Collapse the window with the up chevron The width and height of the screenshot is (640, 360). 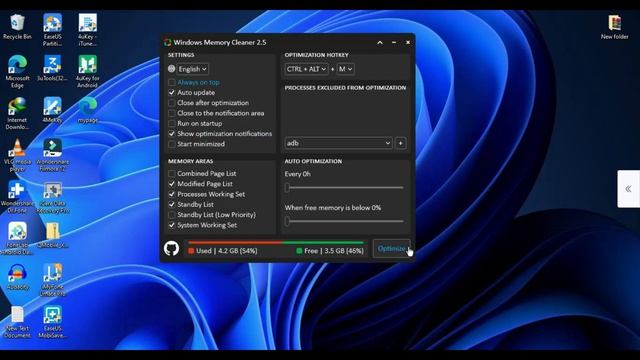(x=380, y=42)
